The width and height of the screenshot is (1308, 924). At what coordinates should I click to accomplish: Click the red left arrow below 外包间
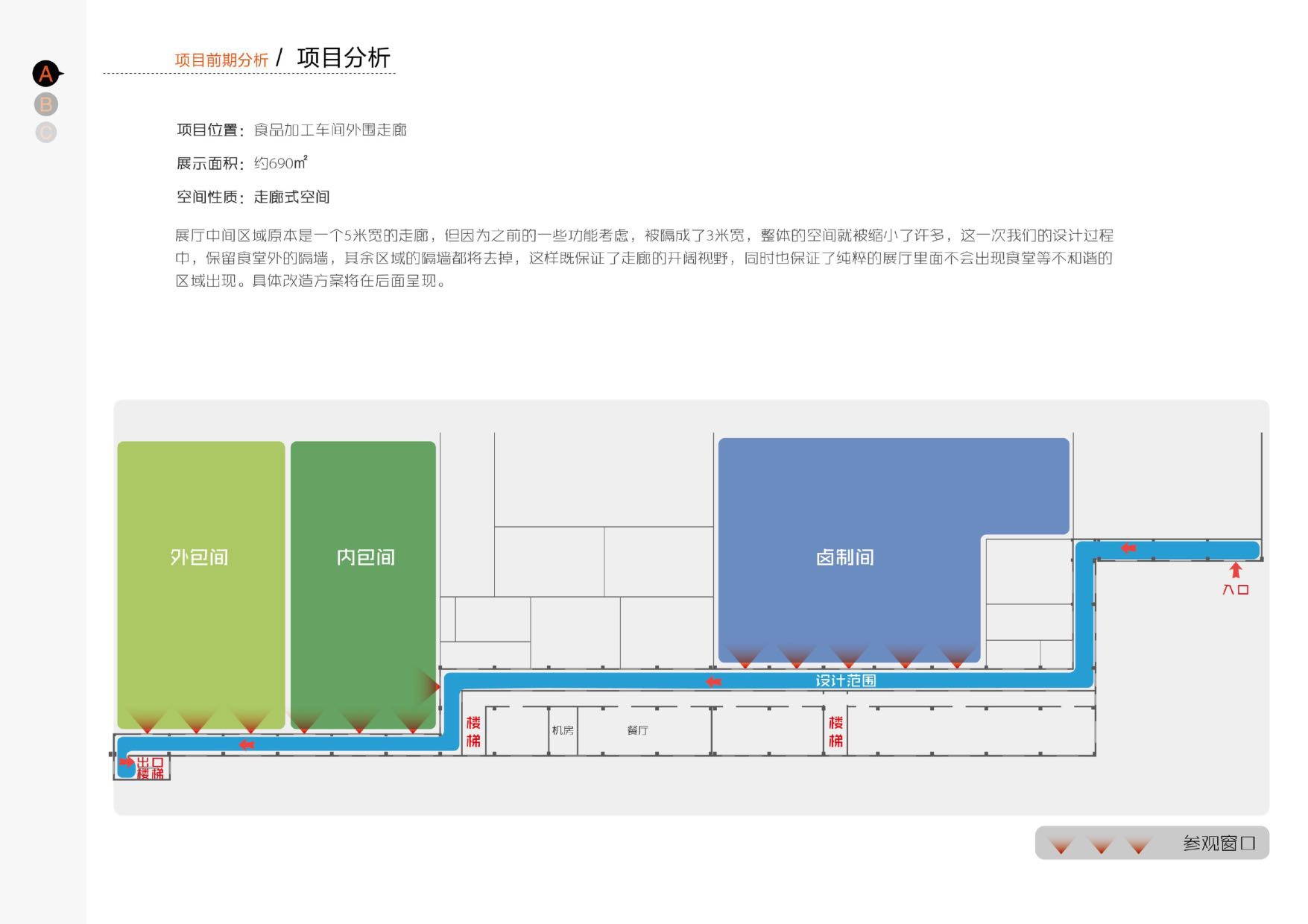246,744
